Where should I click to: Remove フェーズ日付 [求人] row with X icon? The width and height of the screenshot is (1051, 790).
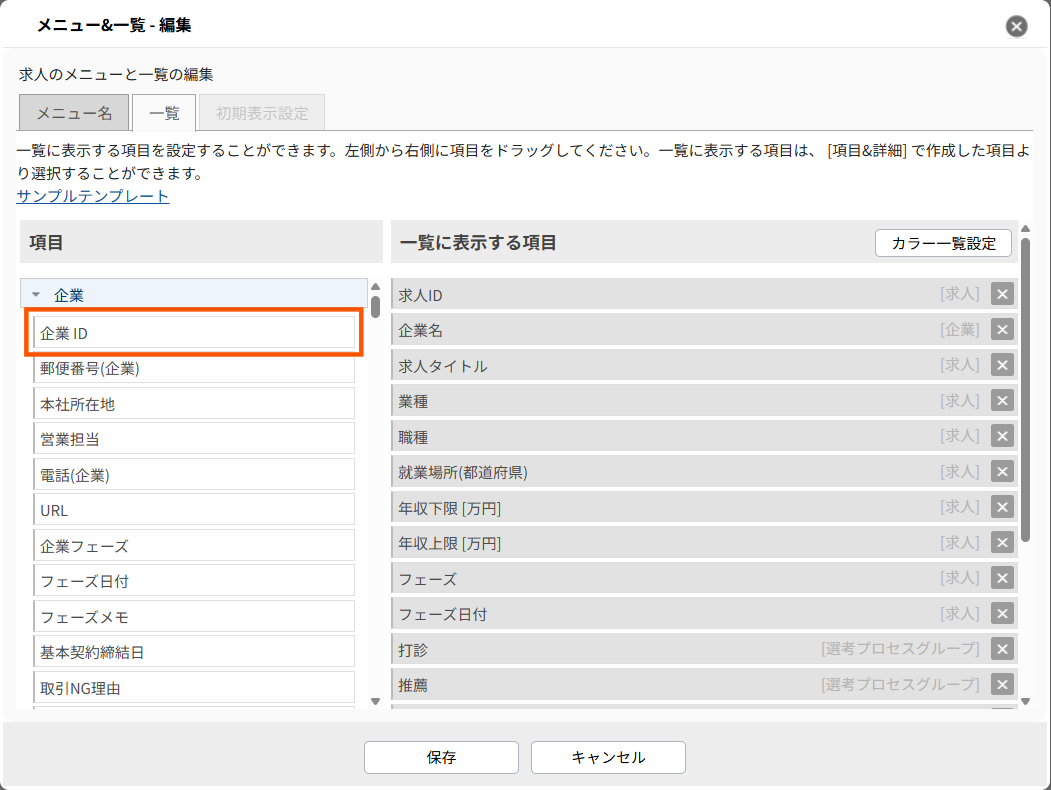tap(1002, 614)
